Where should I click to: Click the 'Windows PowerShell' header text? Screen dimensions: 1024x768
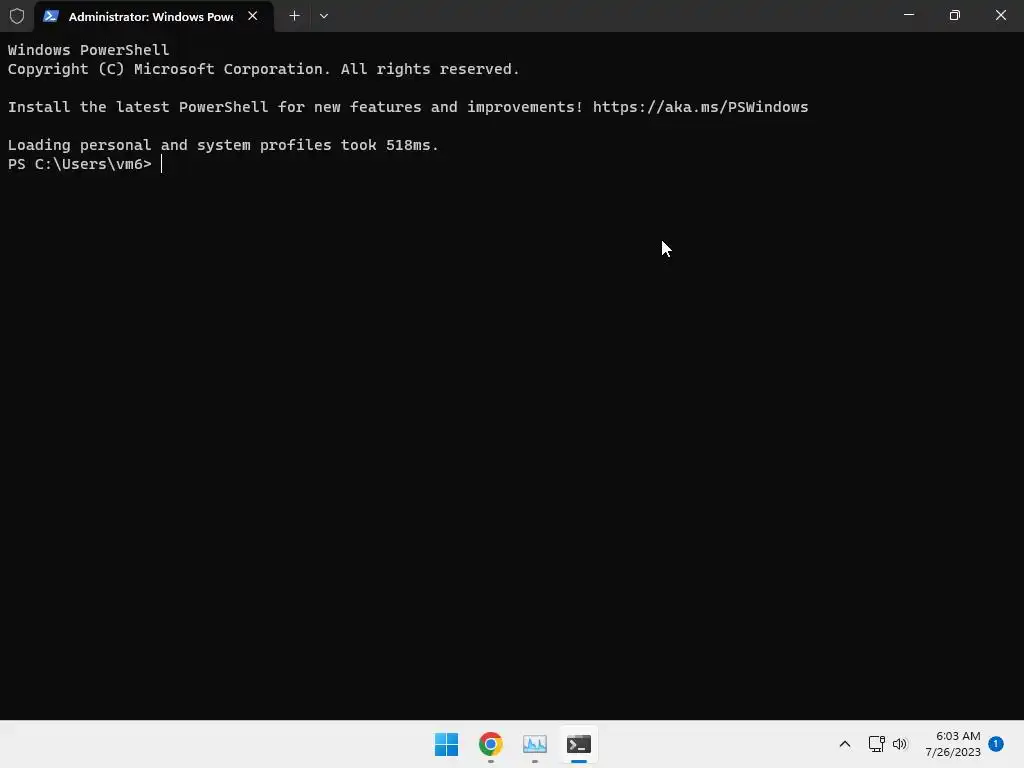[88, 50]
